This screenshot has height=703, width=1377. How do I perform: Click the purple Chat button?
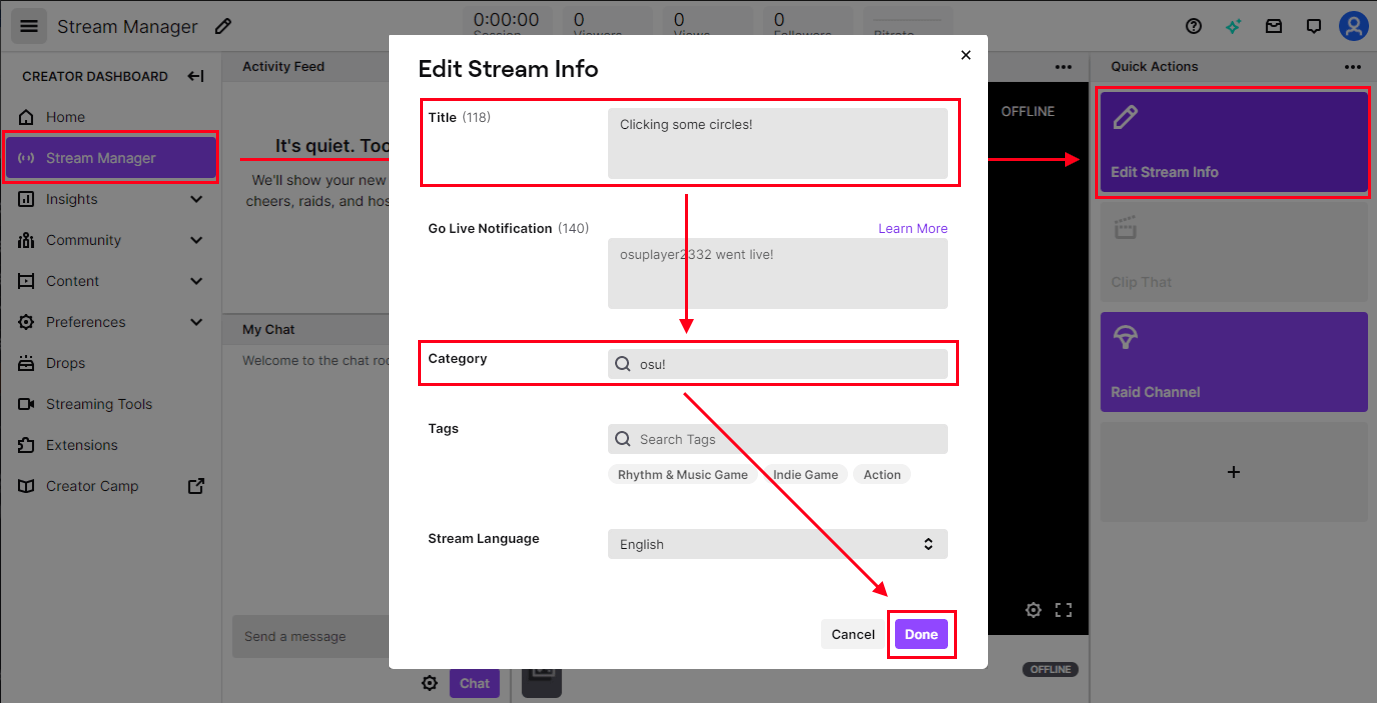click(475, 684)
